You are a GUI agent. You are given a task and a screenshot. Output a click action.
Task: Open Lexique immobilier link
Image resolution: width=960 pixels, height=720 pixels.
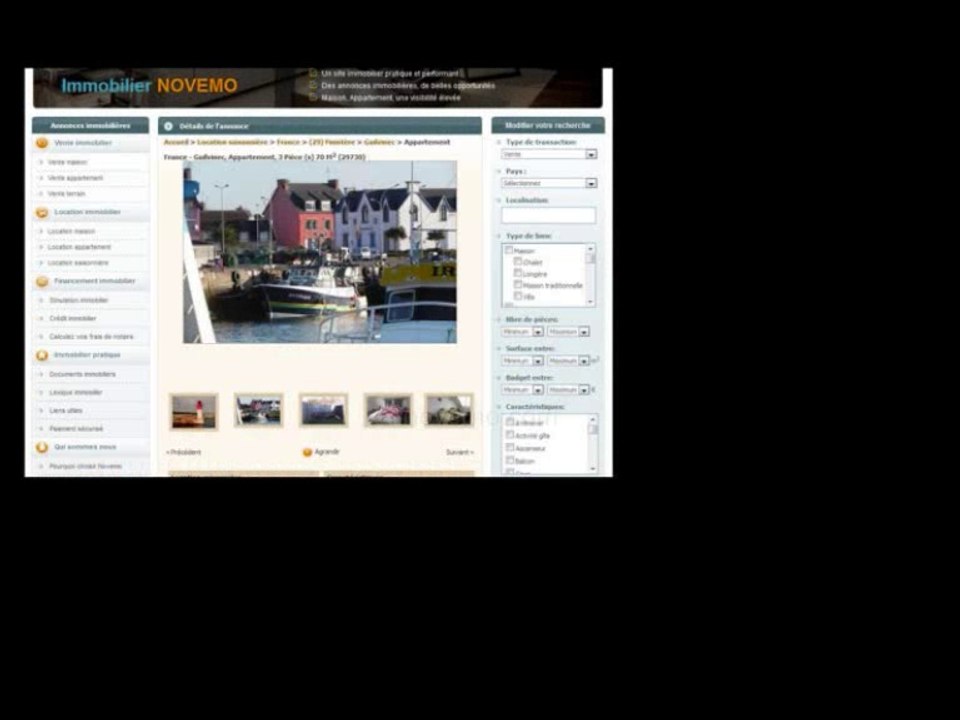[75, 393]
